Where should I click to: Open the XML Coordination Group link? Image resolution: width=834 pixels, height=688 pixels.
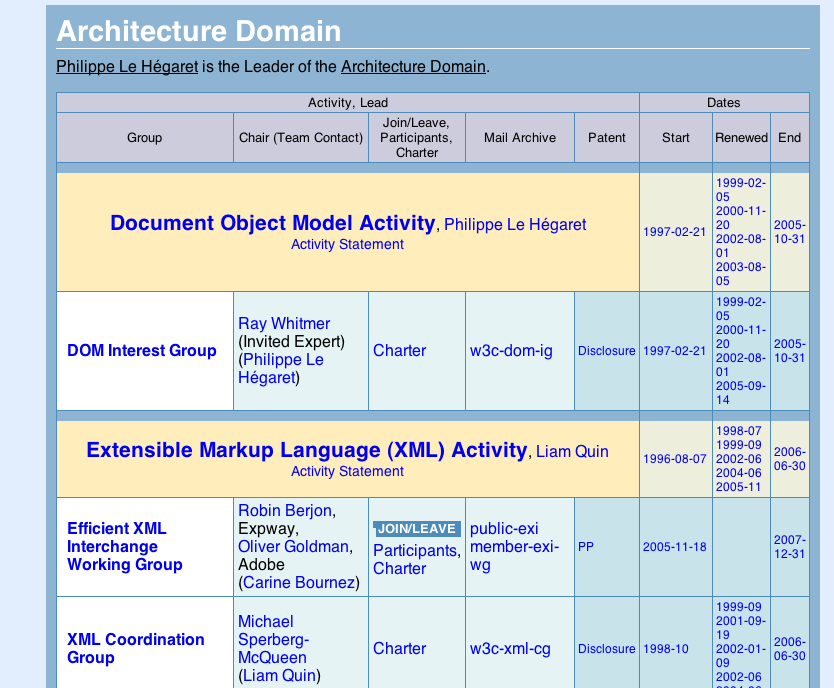135,648
